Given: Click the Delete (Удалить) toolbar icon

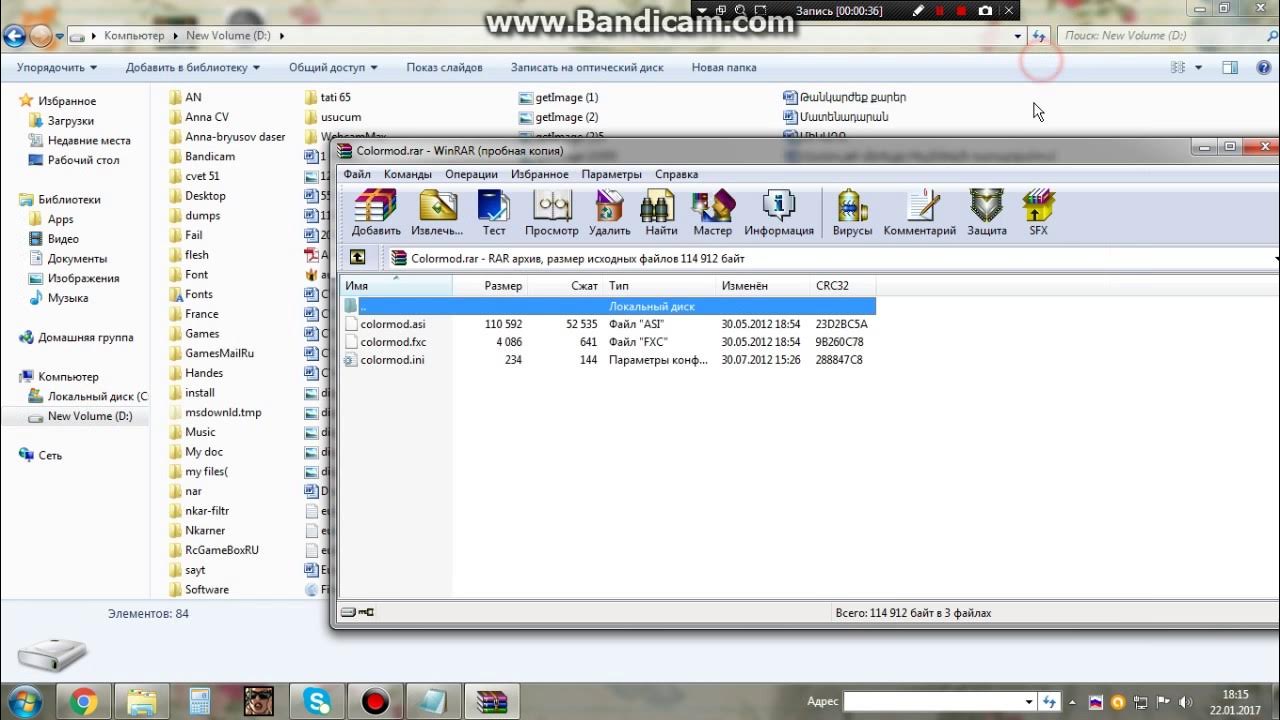Looking at the screenshot, I should click(x=609, y=213).
